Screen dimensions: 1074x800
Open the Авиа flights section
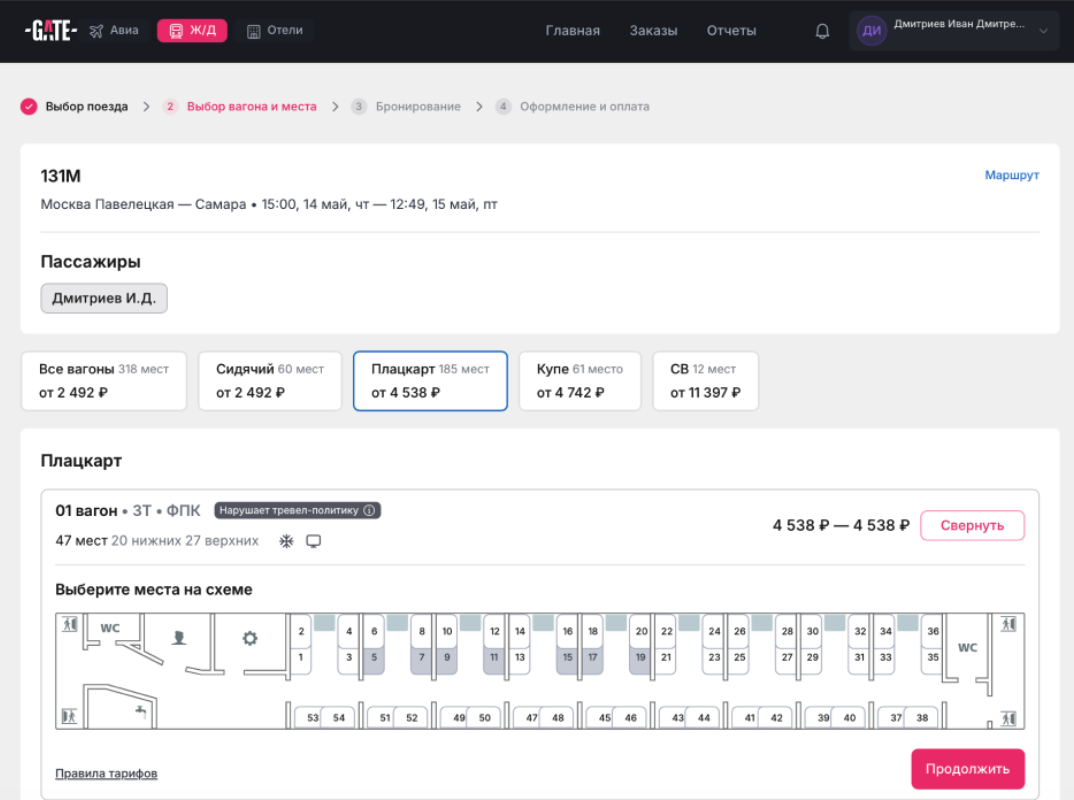point(114,31)
